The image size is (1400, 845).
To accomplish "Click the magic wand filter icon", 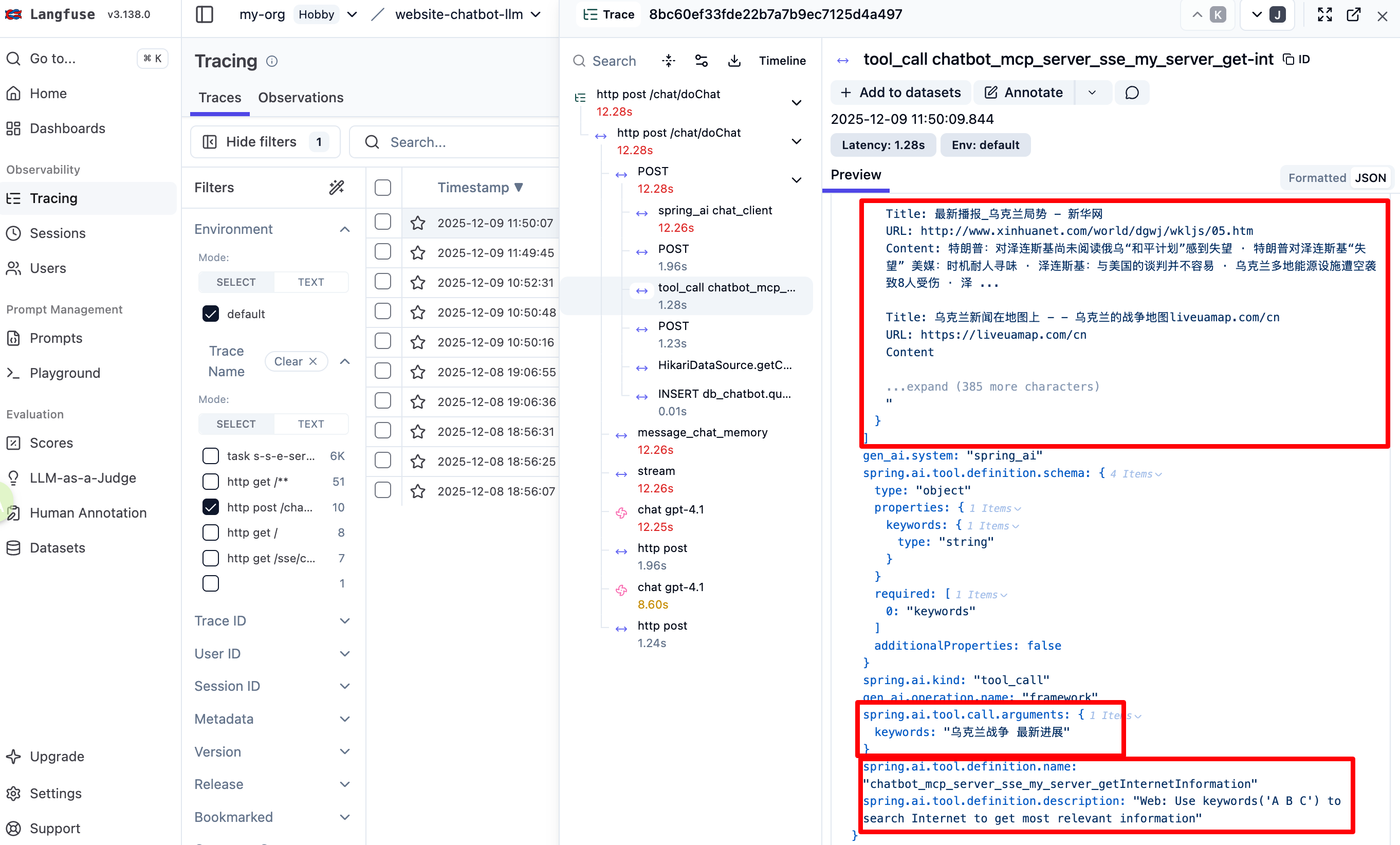I will (336, 187).
